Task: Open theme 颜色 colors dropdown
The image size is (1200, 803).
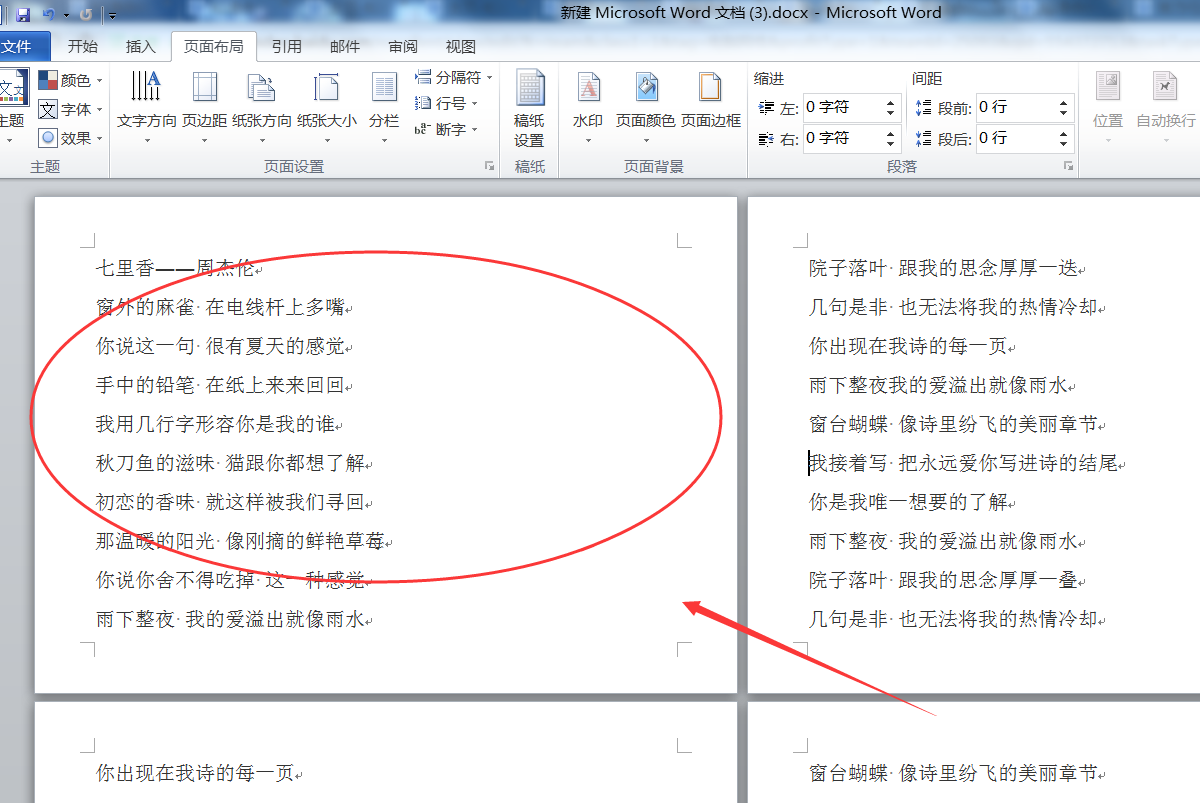Action: (x=70, y=80)
